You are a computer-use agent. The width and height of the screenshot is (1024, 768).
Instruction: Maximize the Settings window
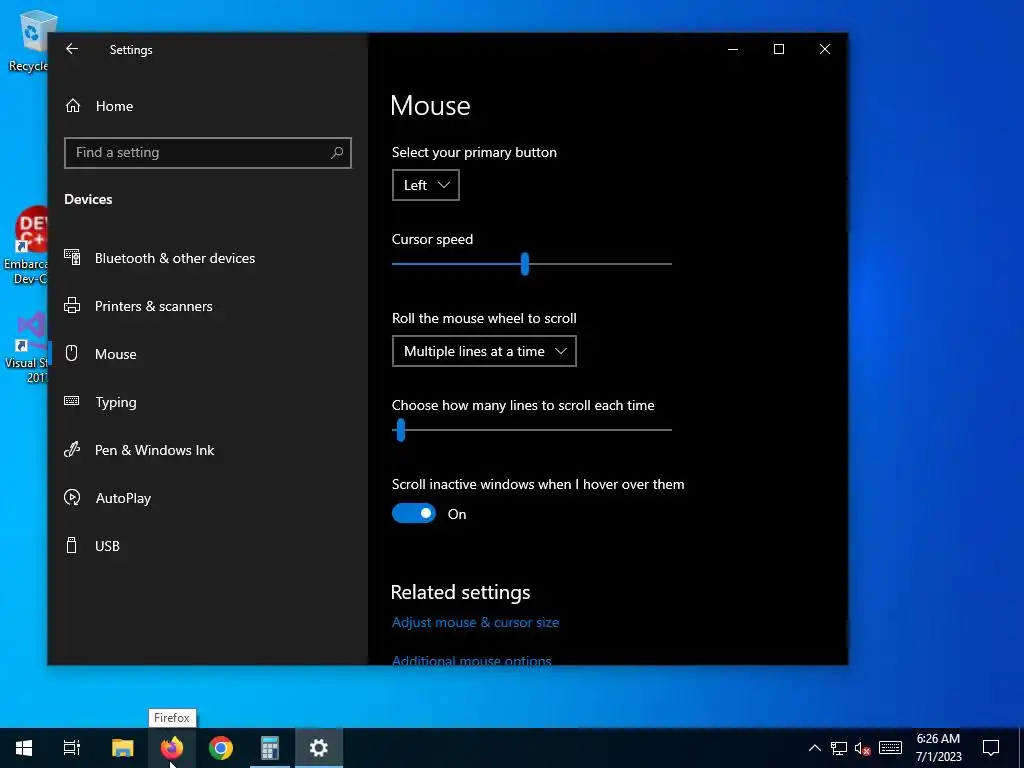pos(778,49)
